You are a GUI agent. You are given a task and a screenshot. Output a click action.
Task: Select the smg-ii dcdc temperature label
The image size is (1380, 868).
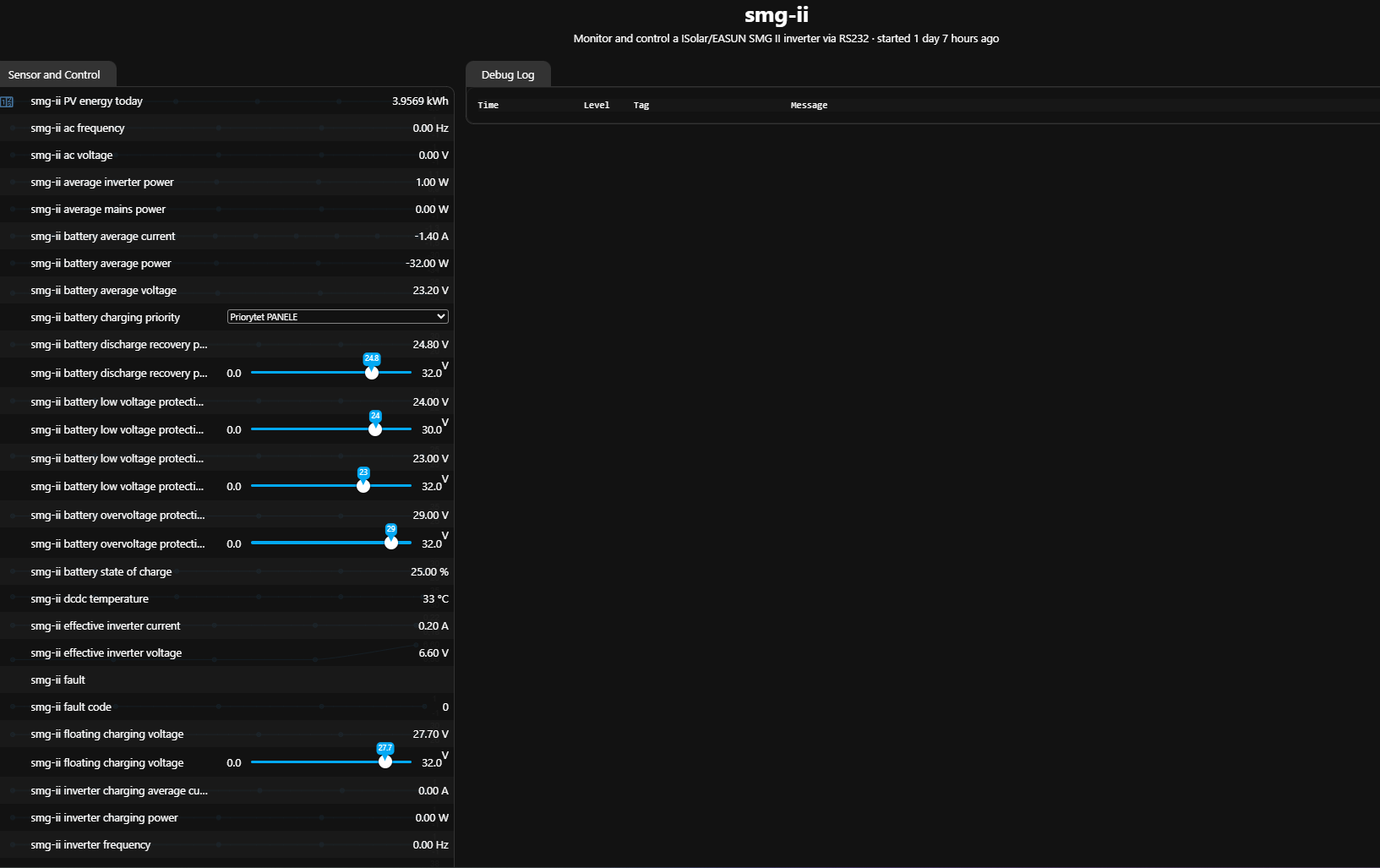pyautogui.click(x=90, y=599)
